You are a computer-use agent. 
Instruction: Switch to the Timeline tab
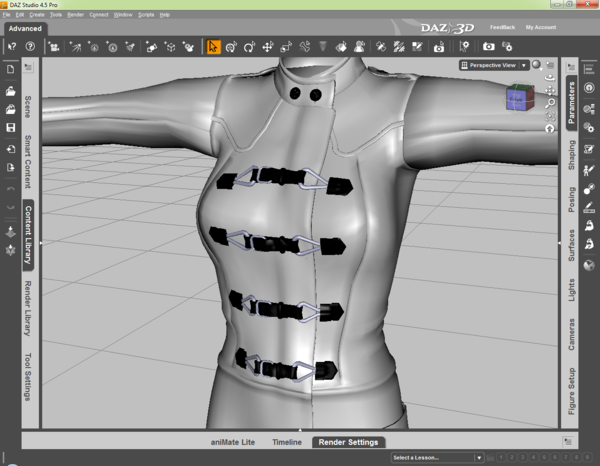coord(287,441)
